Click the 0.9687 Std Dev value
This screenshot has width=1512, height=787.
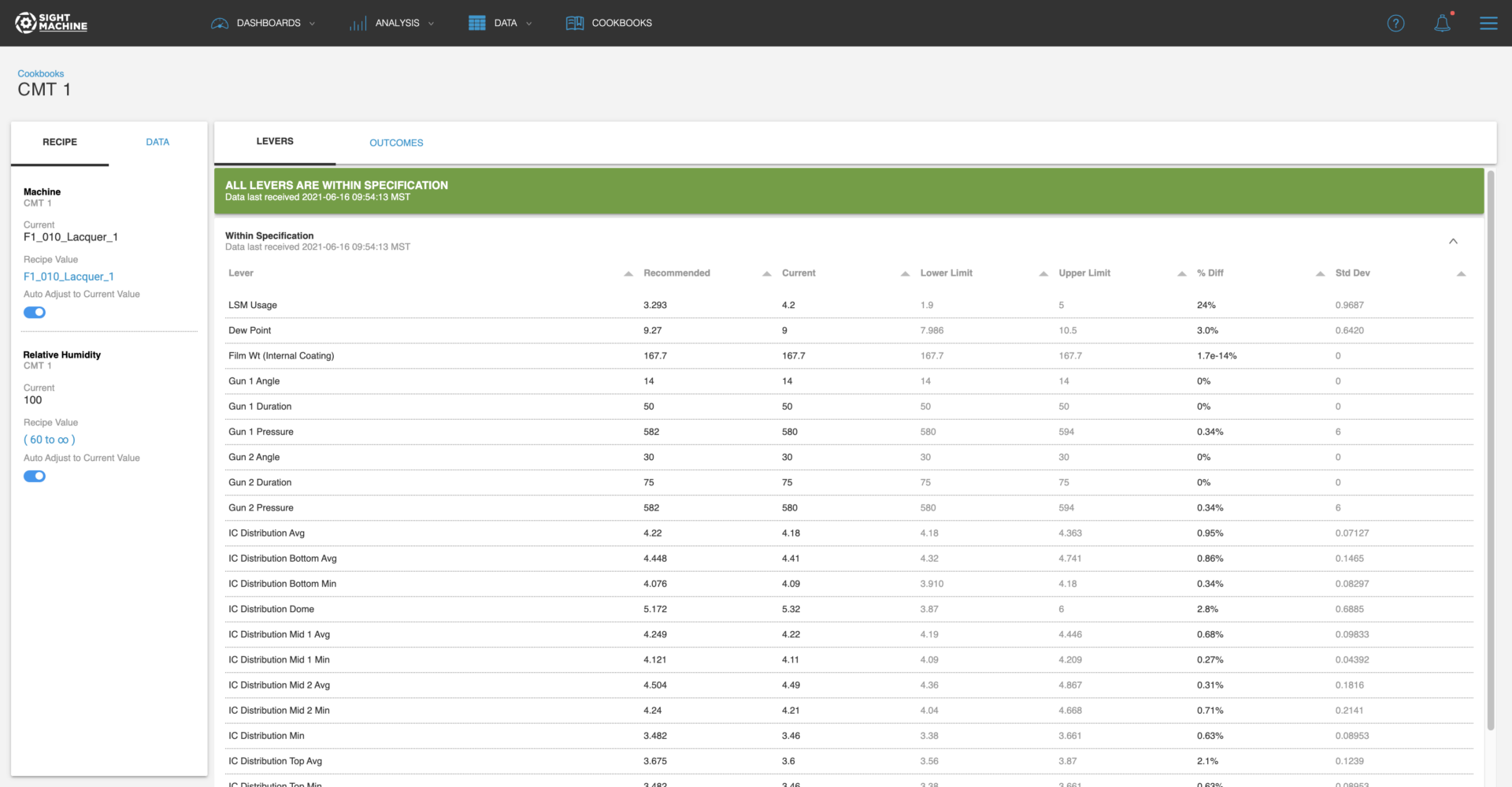pyautogui.click(x=1350, y=306)
